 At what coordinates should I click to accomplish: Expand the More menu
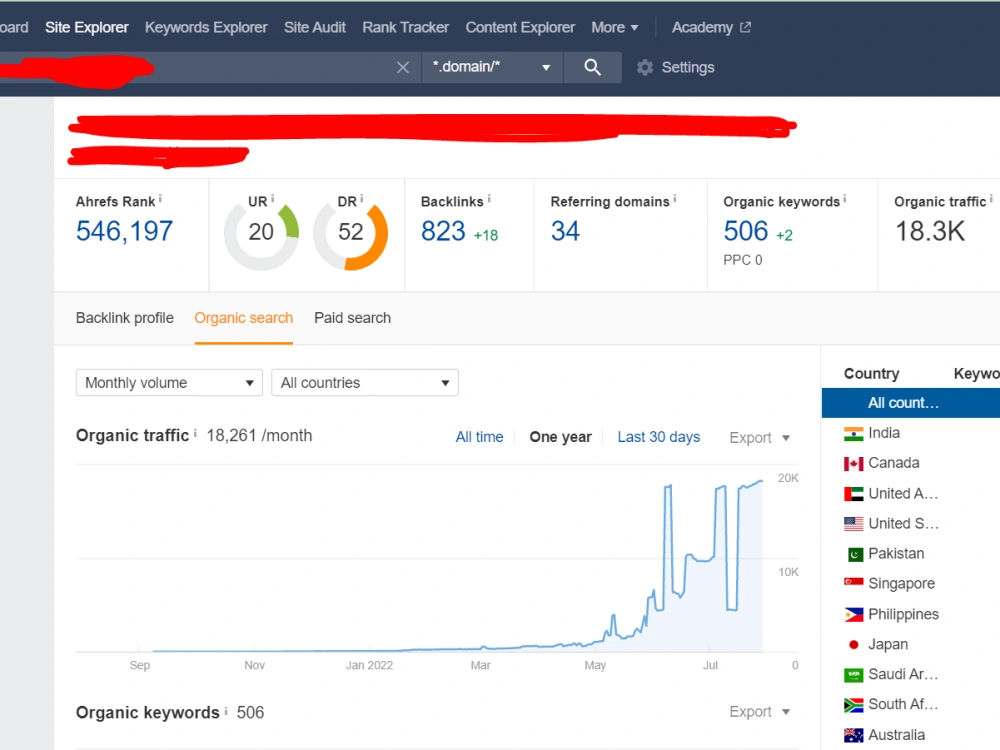(614, 27)
